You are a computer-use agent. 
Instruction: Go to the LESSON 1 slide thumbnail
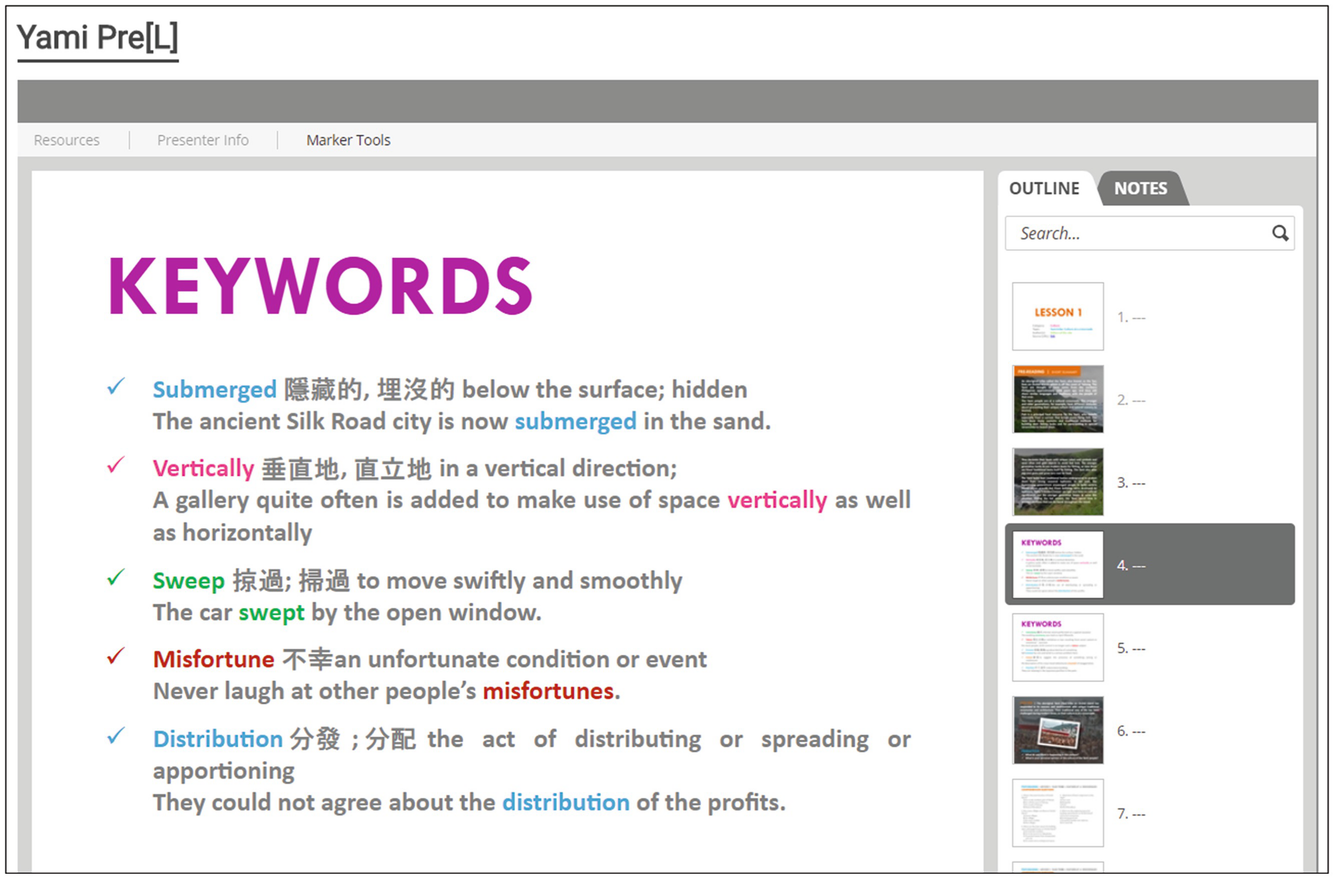[x=1058, y=317]
